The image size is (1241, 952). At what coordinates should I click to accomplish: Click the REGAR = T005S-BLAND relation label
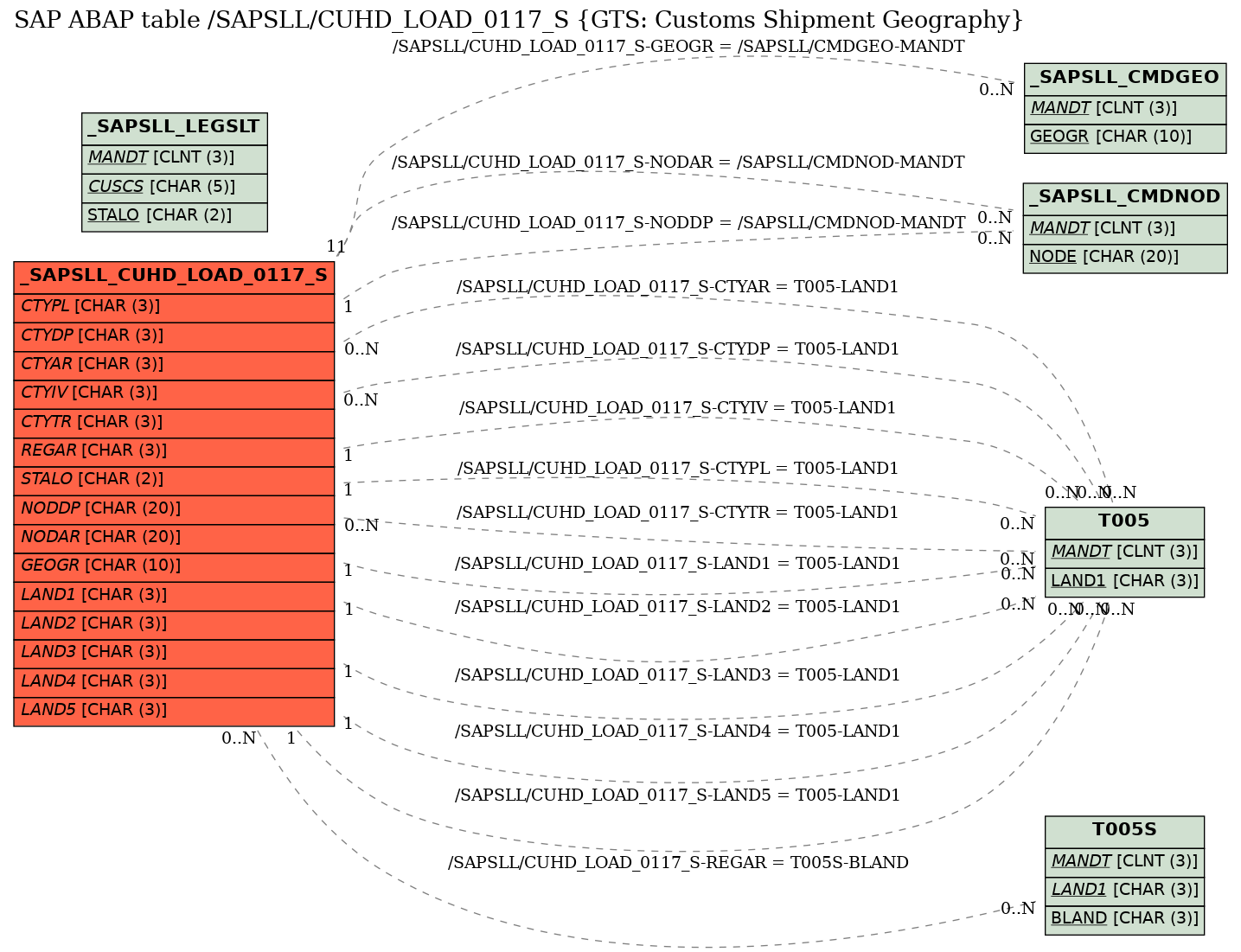point(678,863)
